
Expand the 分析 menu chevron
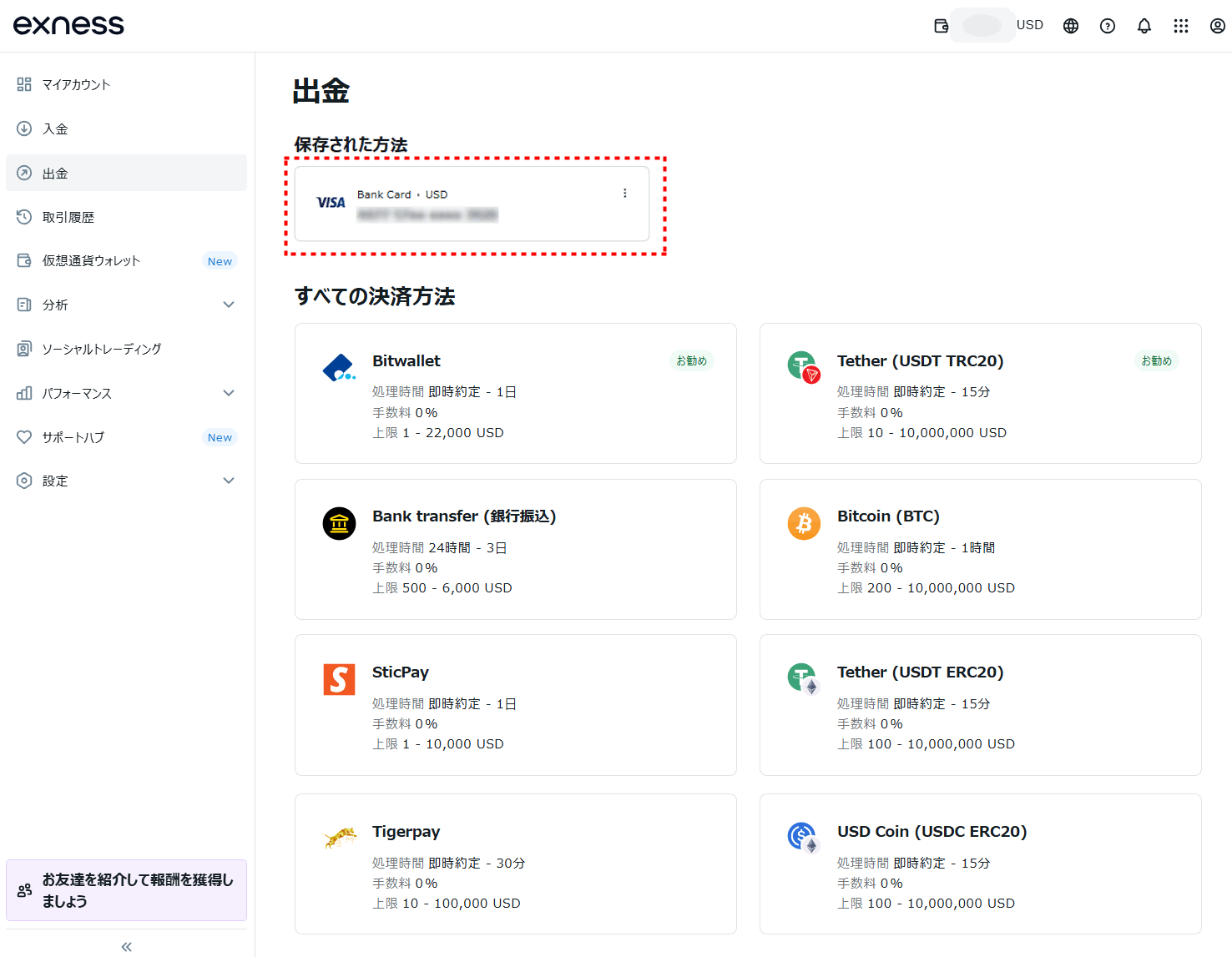[x=229, y=305]
